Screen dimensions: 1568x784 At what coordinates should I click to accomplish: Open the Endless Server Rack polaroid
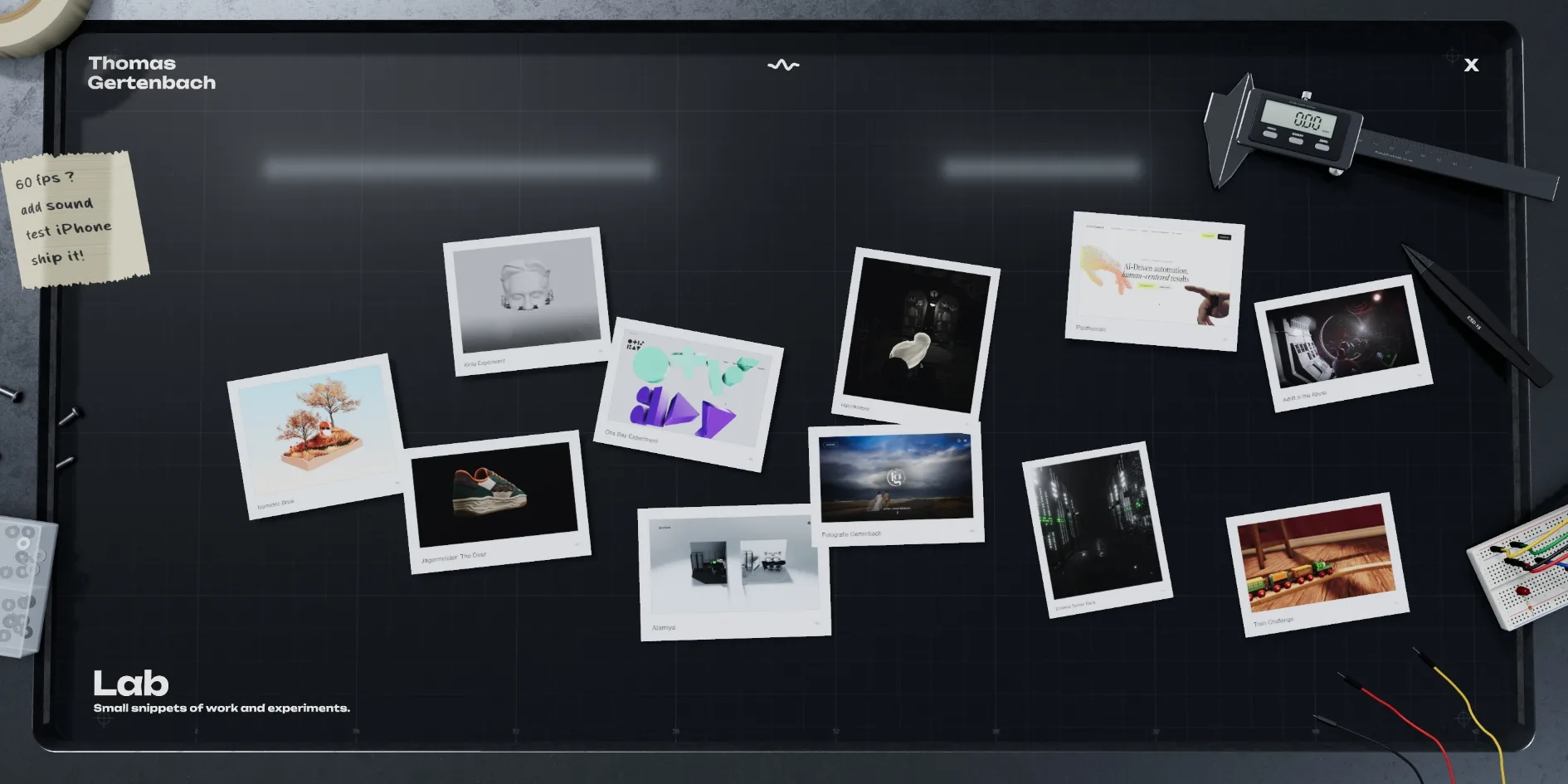point(1097,529)
